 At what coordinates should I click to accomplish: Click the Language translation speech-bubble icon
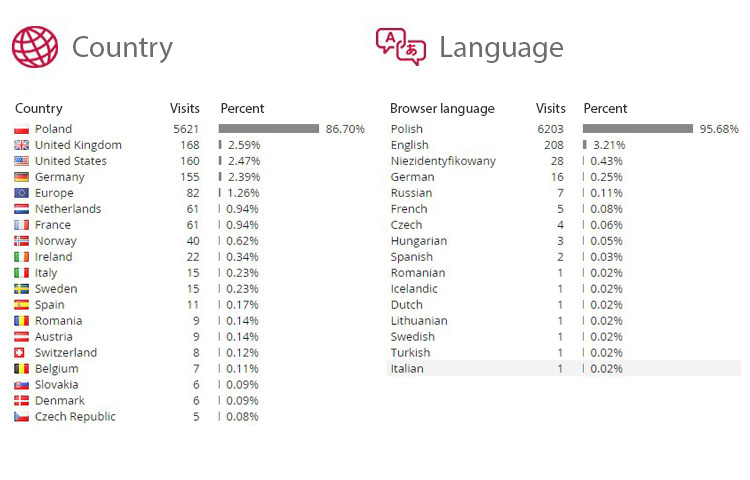click(x=401, y=46)
